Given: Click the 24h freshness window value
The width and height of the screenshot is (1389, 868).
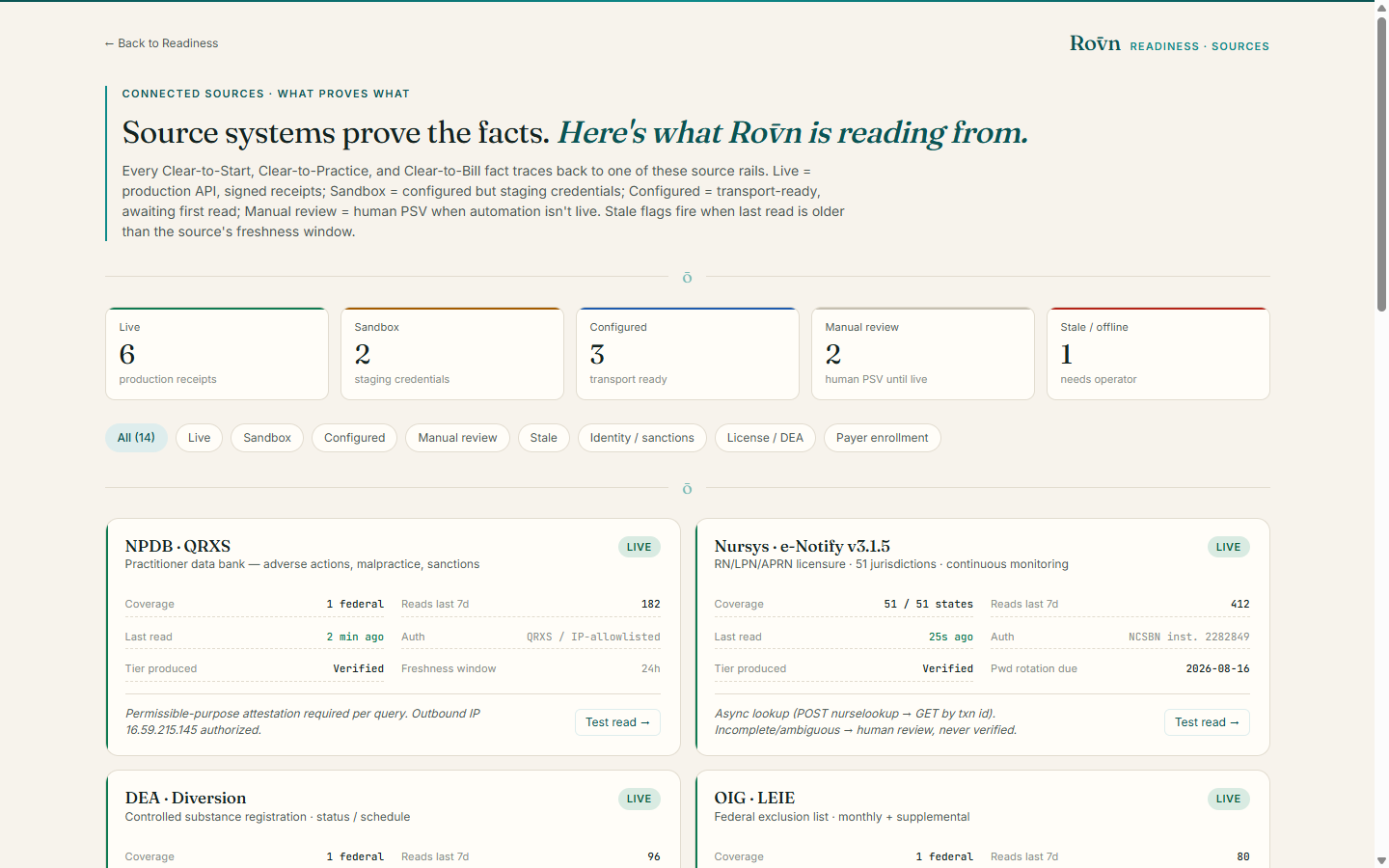Looking at the screenshot, I should 651,668.
